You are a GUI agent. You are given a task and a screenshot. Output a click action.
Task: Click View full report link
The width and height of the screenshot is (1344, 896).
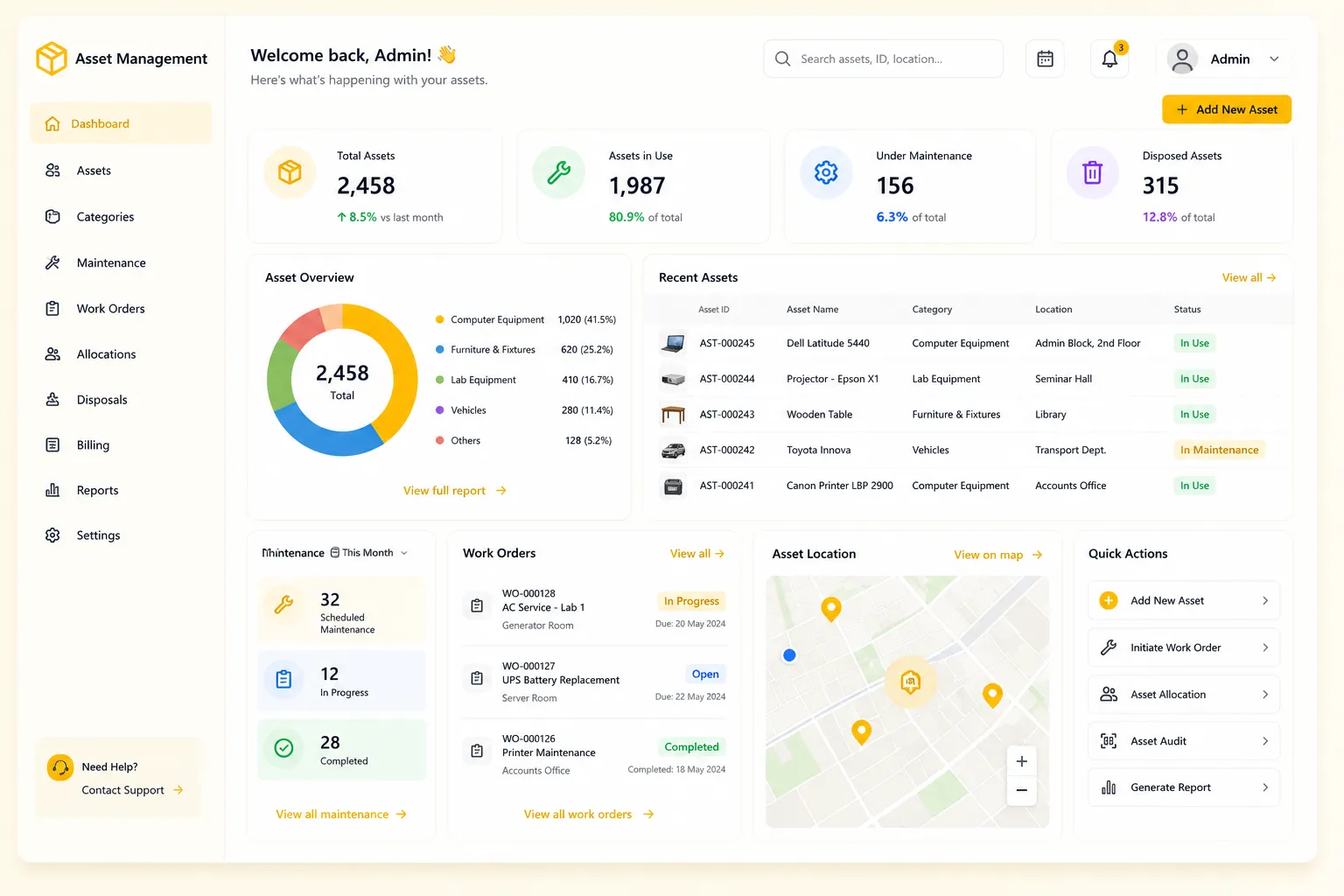(454, 491)
